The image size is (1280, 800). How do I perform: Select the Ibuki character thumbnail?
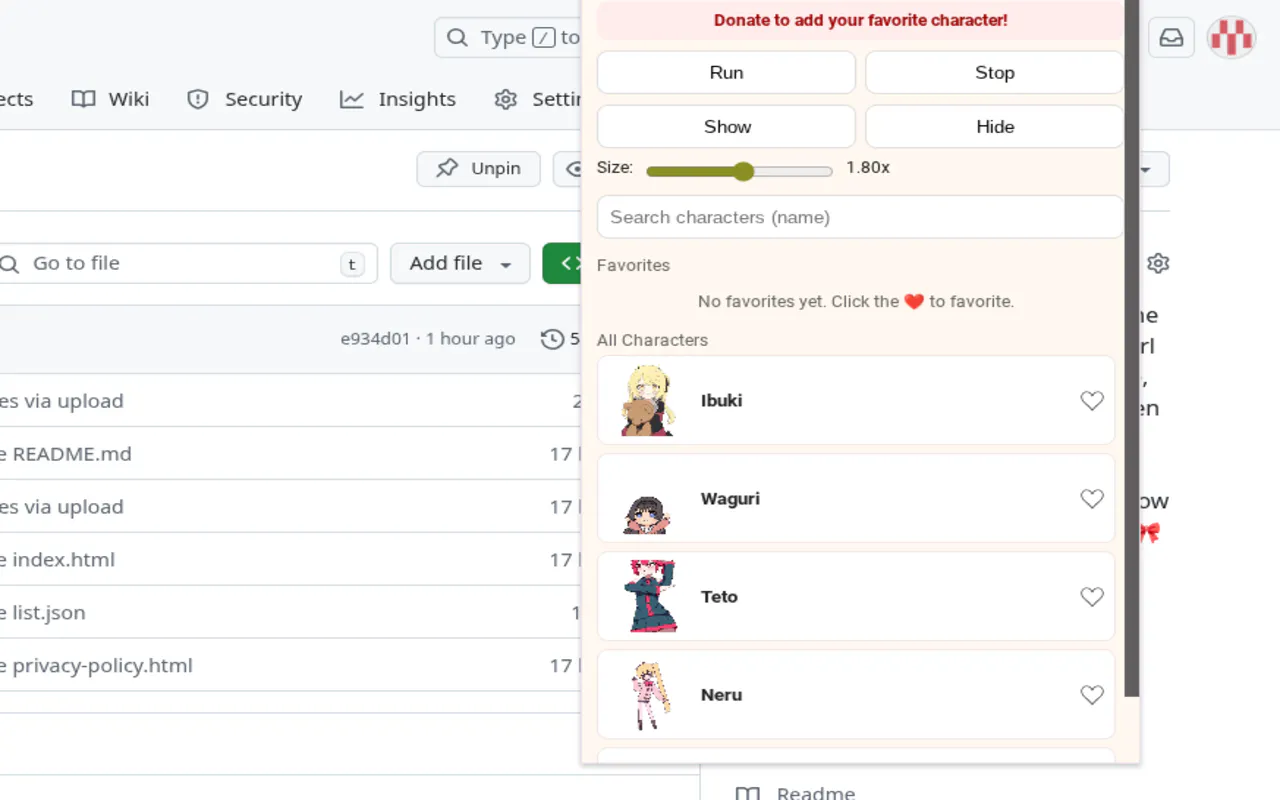(x=648, y=400)
